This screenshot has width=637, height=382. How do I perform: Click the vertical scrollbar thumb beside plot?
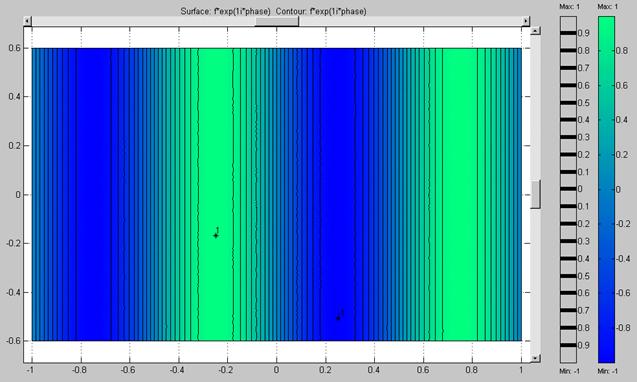pos(536,195)
